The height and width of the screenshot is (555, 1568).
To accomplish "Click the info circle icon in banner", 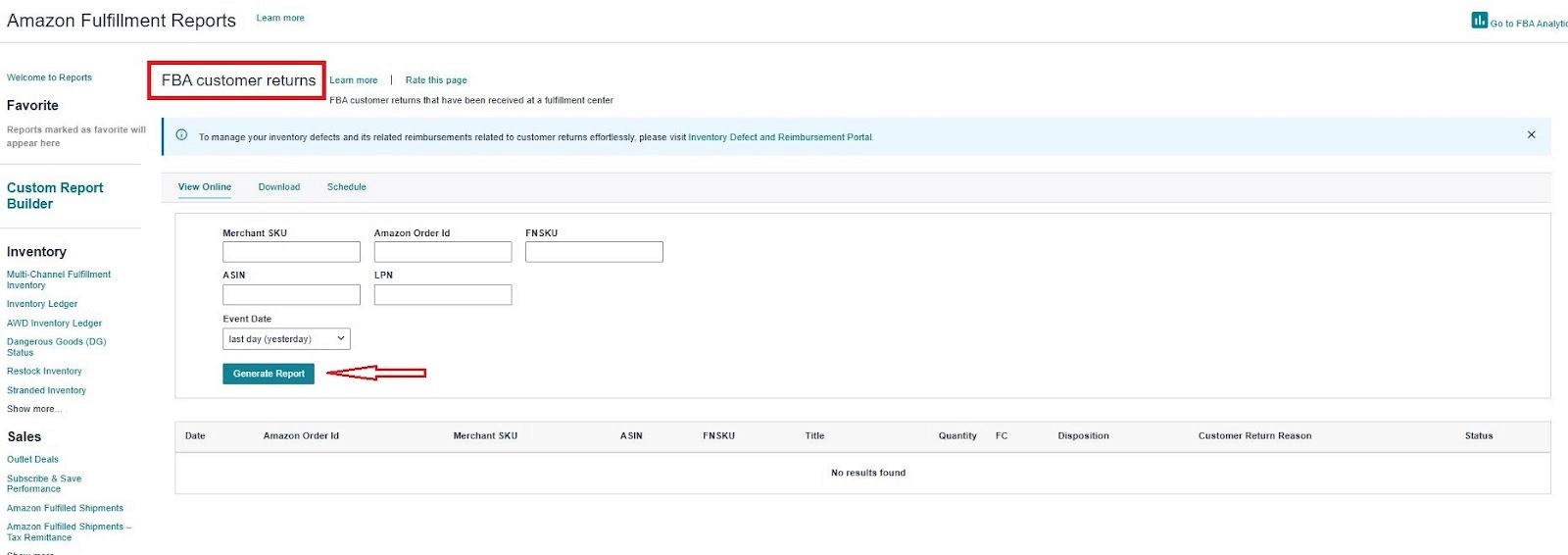I will pyautogui.click(x=181, y=135).
